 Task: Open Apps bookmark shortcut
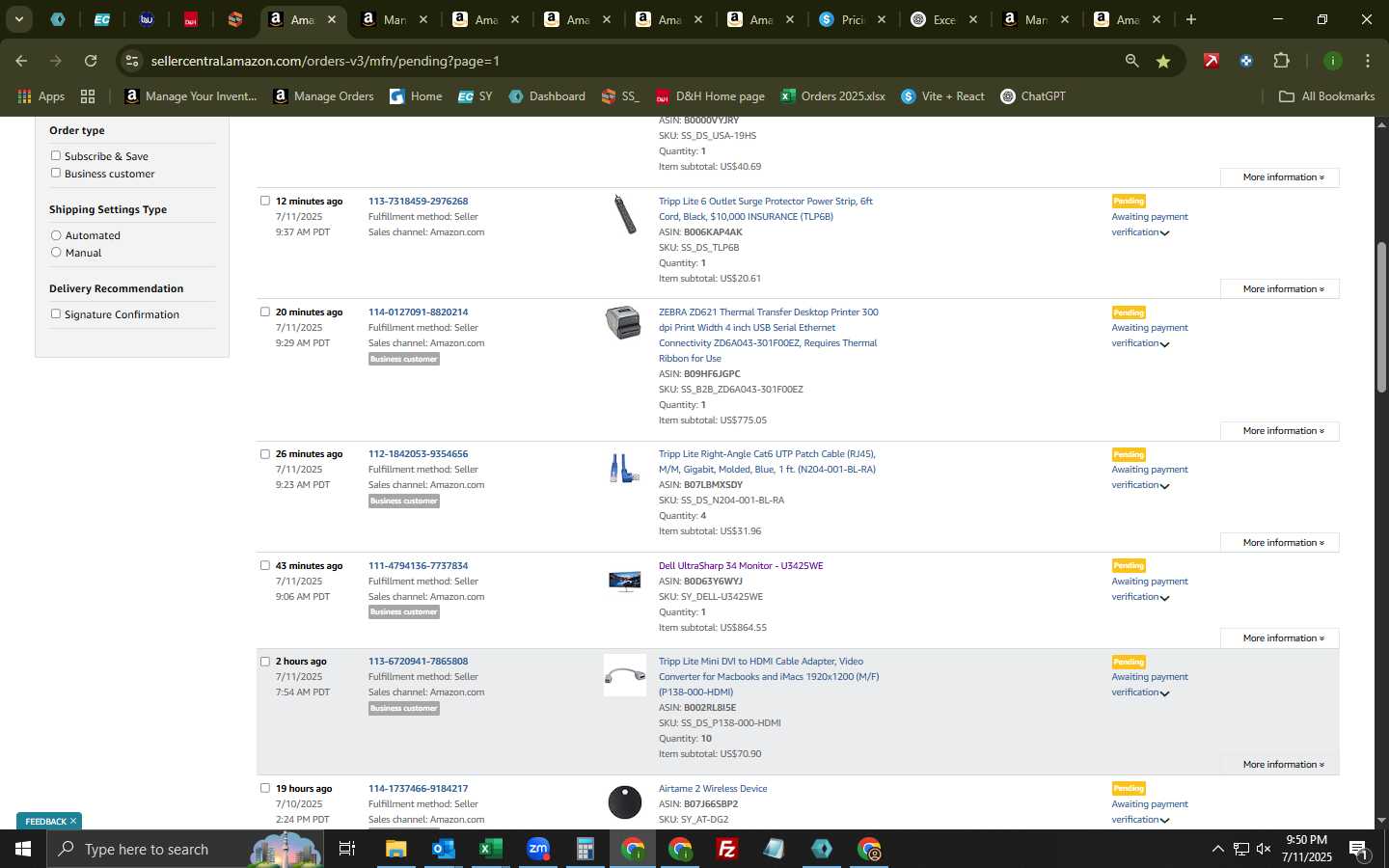[41, 96]
